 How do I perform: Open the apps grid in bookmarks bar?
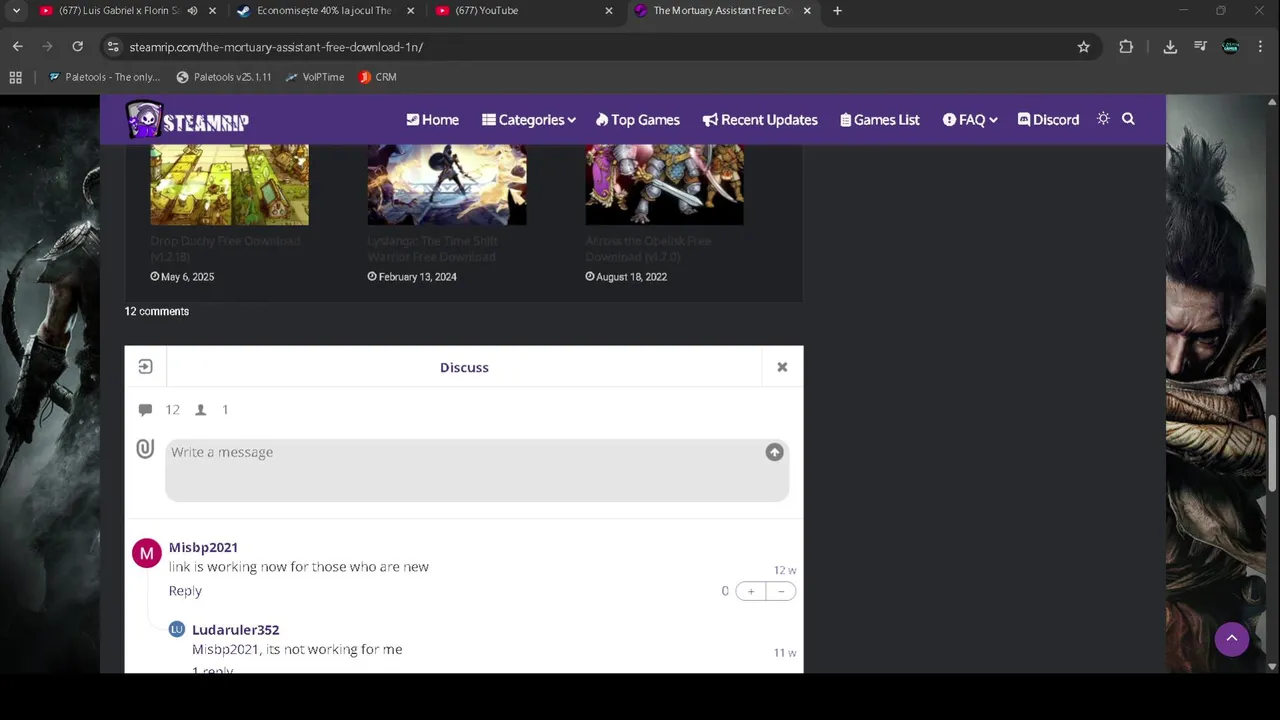15,77
